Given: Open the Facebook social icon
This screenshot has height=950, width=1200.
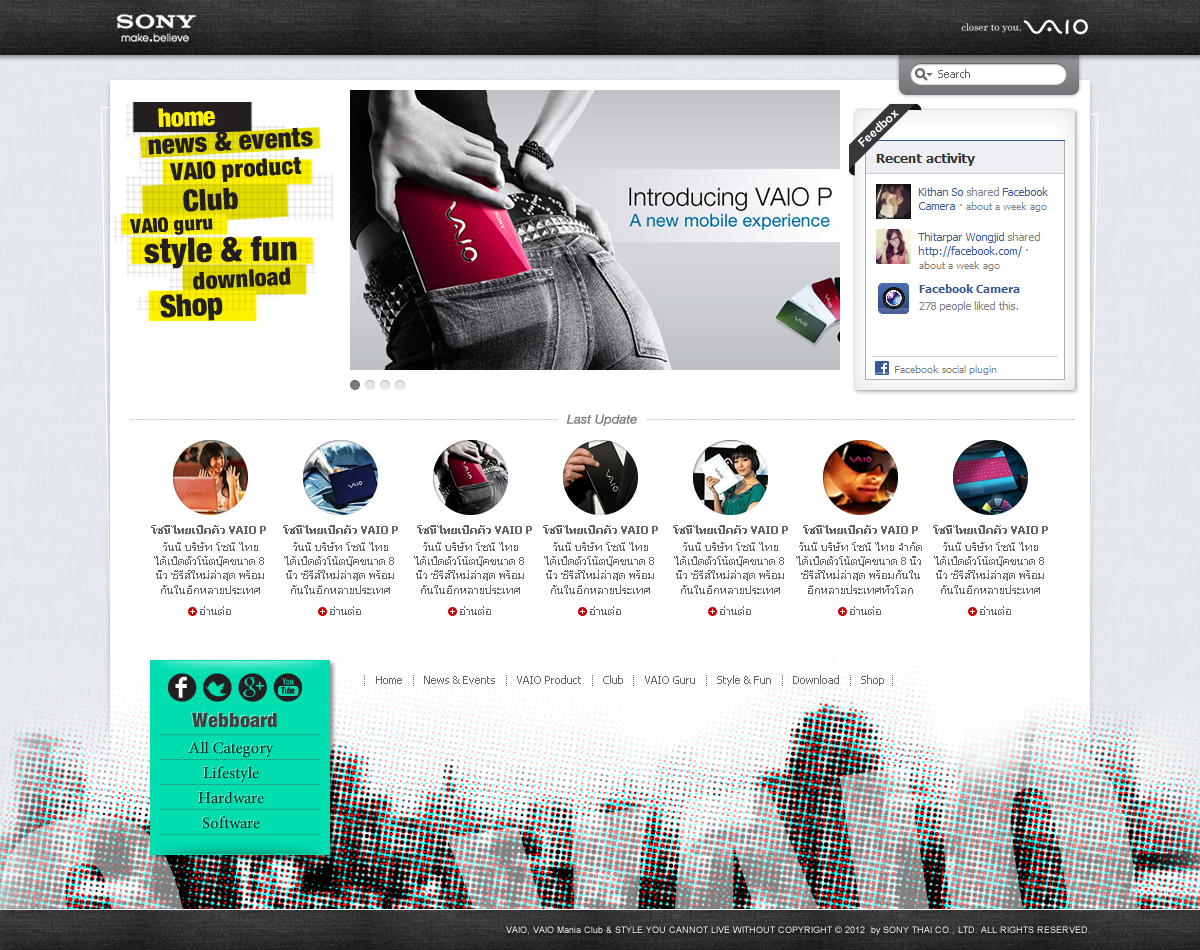Looking at the screenshot, I should pyautogui.click(x=181, y=687).
